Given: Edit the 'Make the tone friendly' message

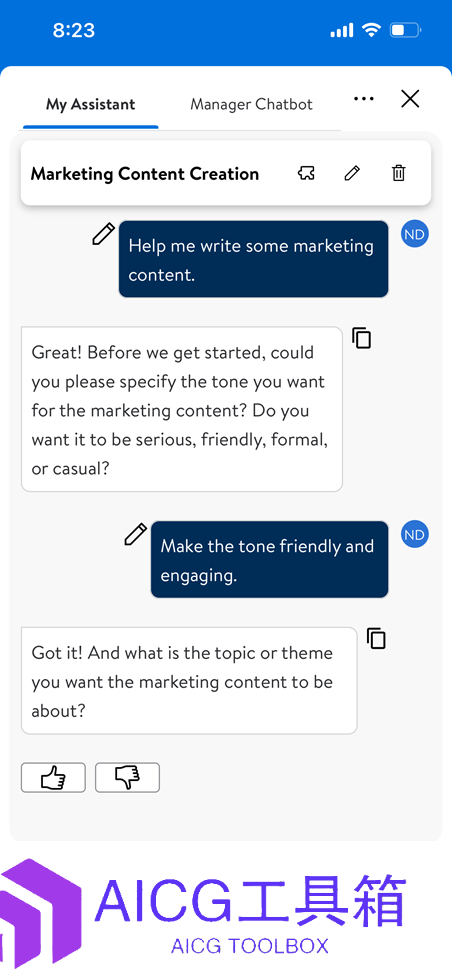Looking at the screenshot, I should coord(135,534).
